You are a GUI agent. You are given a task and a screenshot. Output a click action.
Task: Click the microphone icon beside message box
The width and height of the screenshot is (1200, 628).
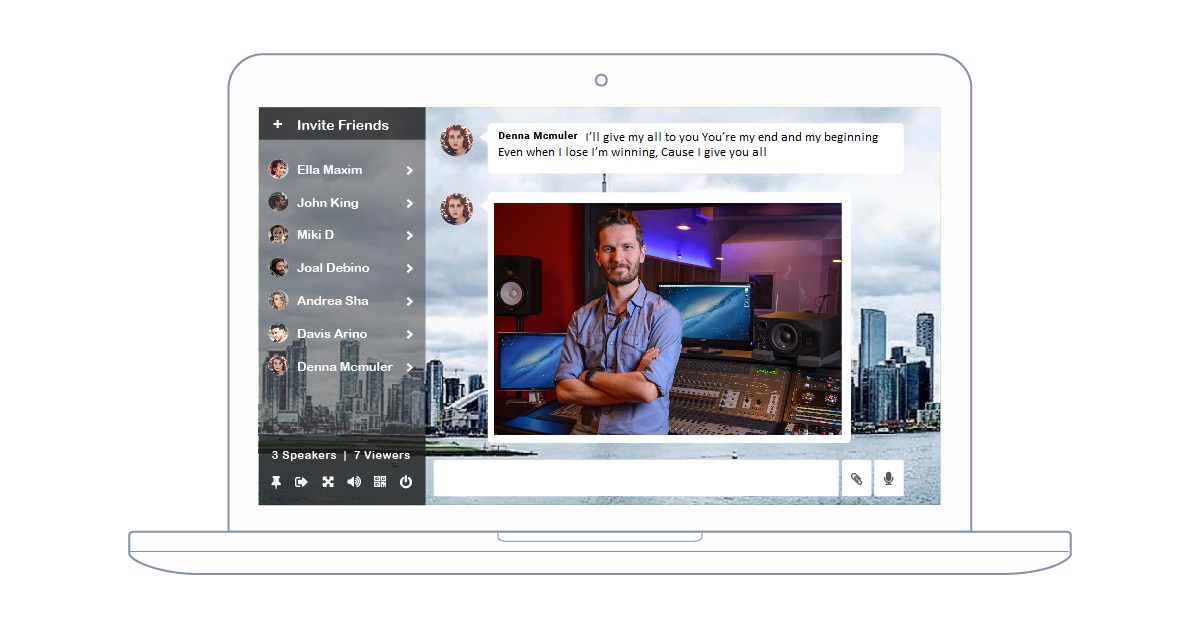click(x=888, y=479)
